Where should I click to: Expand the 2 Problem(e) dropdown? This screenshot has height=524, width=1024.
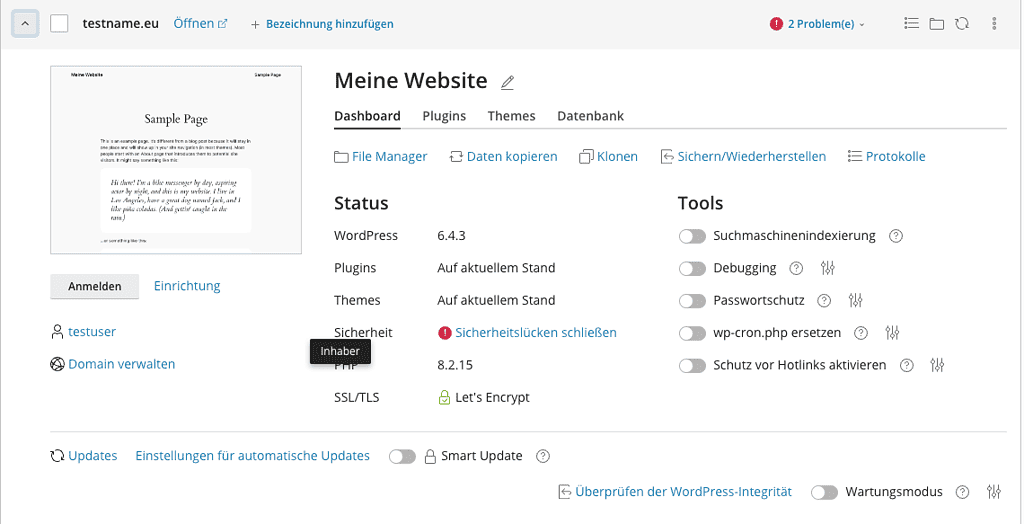[x=818, y=23]
